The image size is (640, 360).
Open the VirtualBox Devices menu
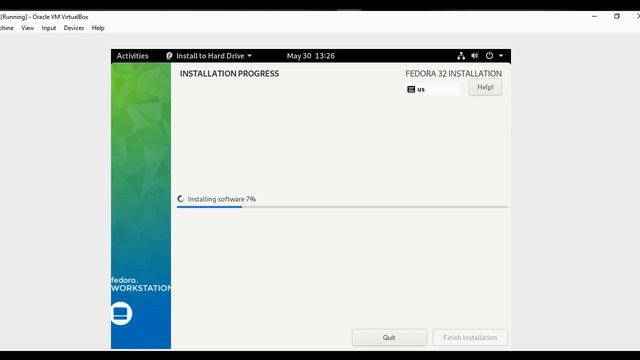(x=73, y=28)
